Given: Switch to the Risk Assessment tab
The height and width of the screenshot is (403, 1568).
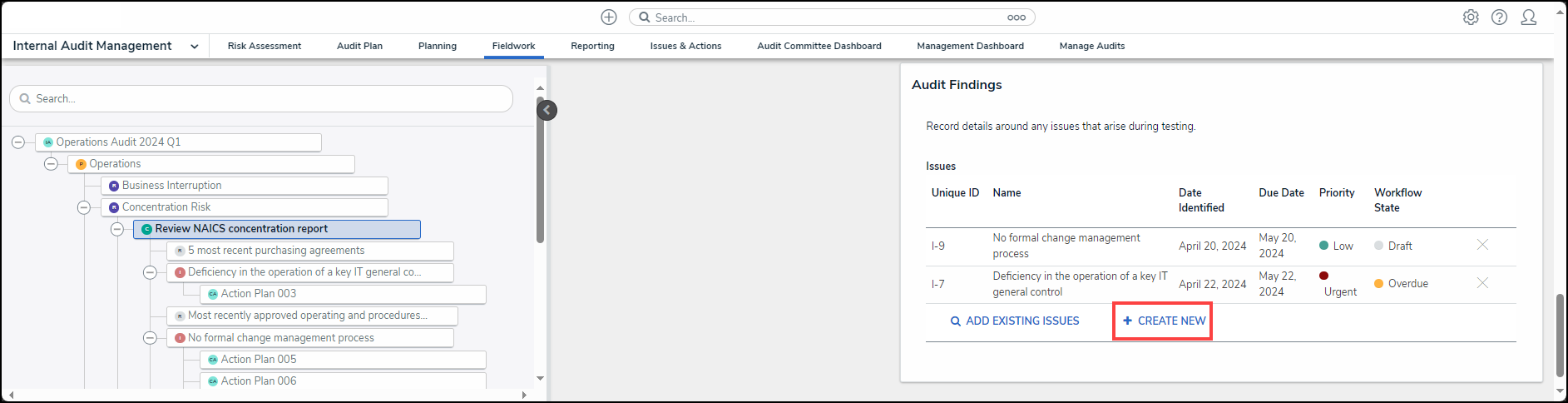Looking at the screenshot, I should point(265,47).
